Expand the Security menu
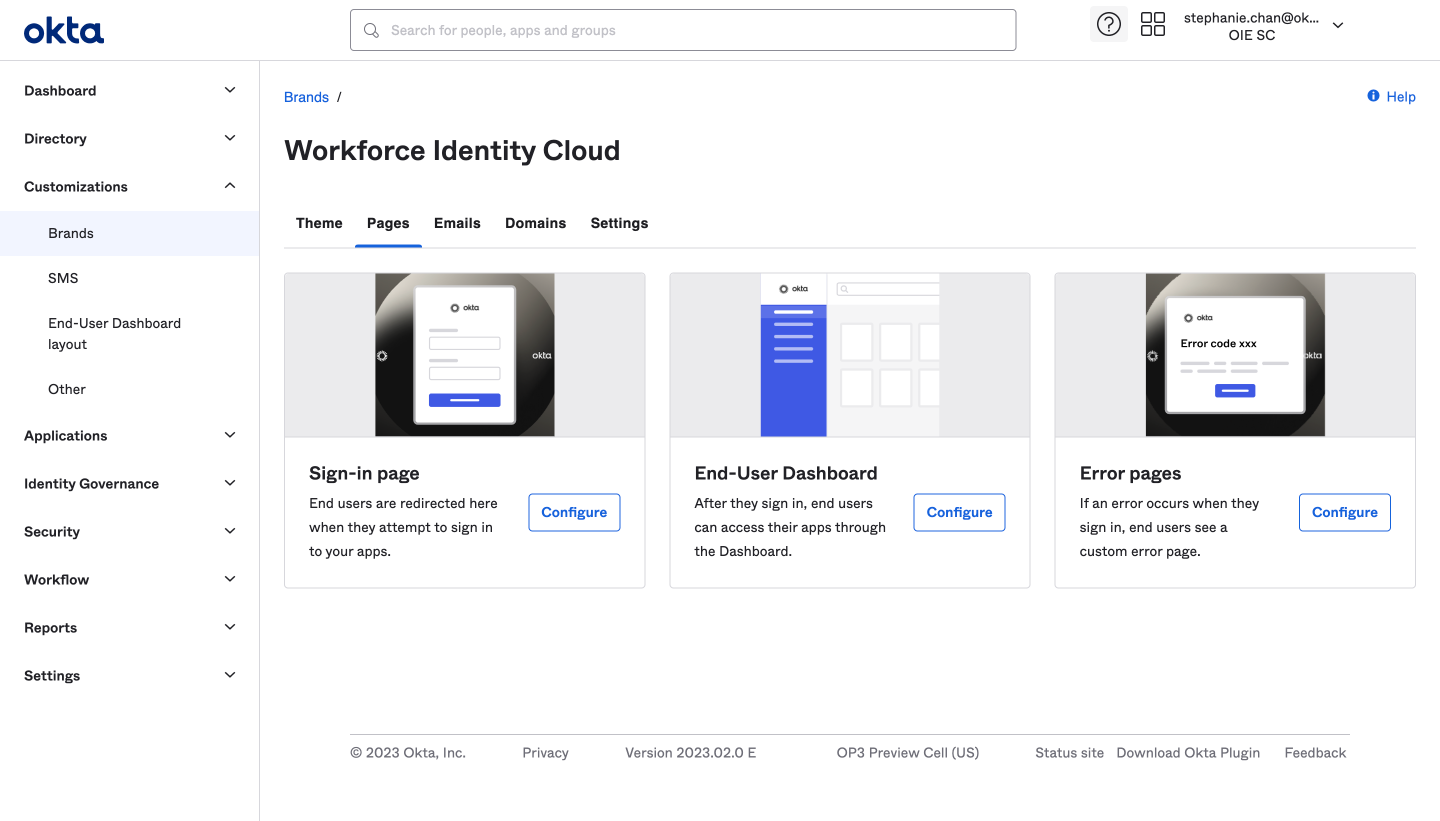The image size is (1440, 821). (130, 531)
